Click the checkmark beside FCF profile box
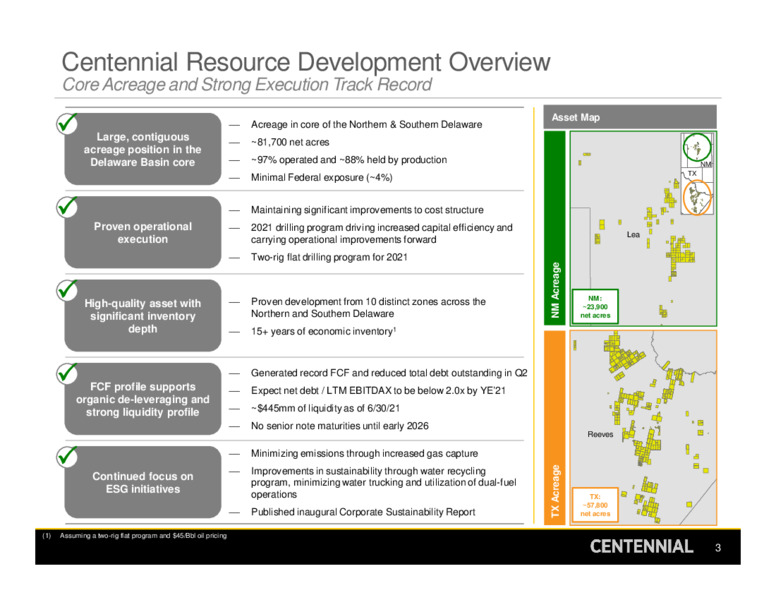Screen dimensions: 776x600 tap(67, 373)
